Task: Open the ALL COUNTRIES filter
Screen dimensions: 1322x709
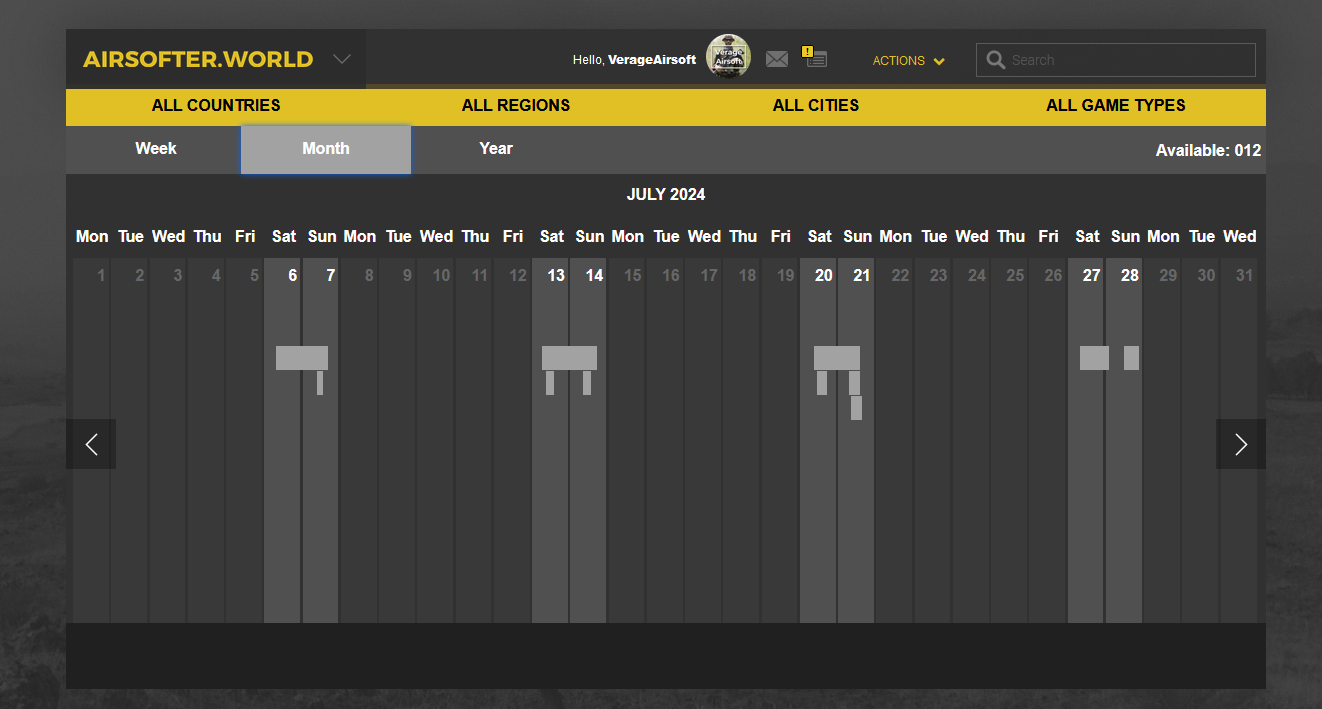Action: tap(216, 105)
